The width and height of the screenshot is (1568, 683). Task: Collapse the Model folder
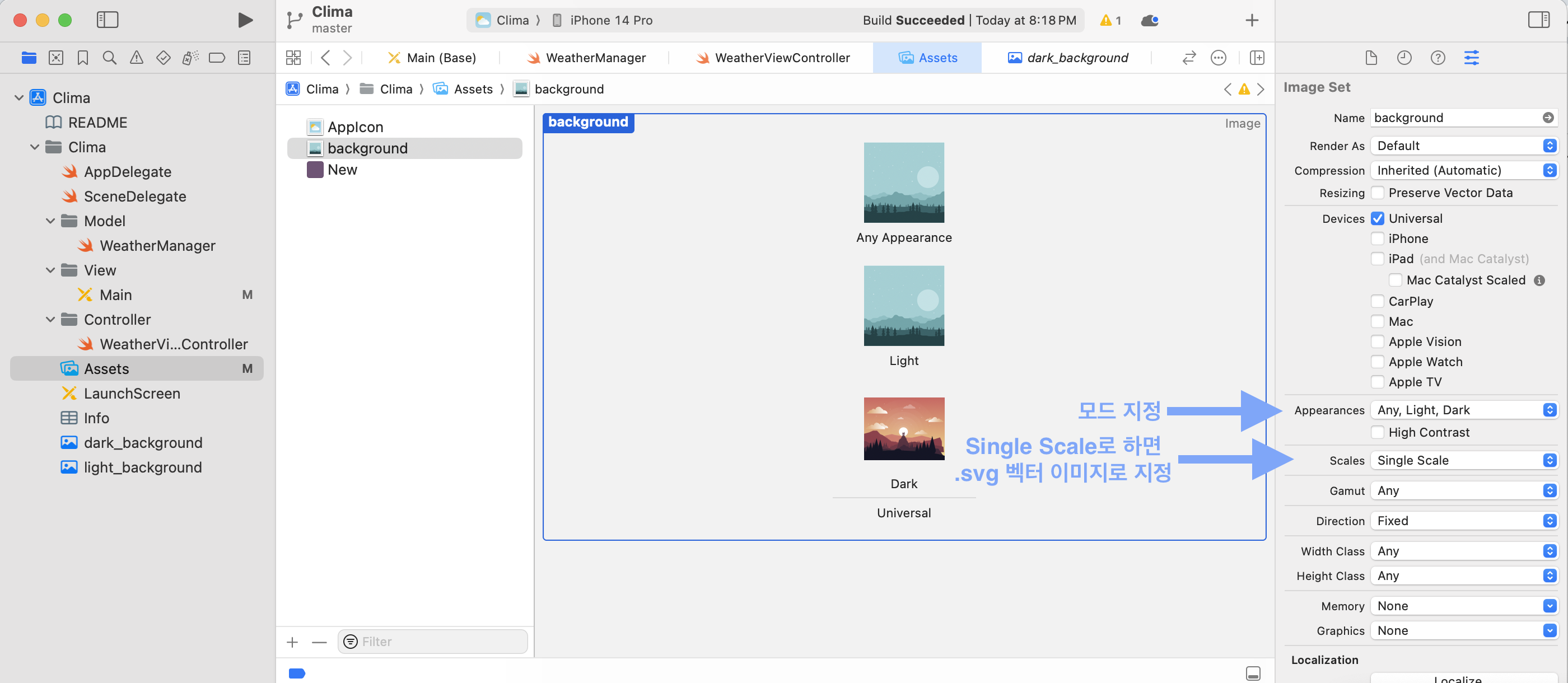[x=50, y=221]
